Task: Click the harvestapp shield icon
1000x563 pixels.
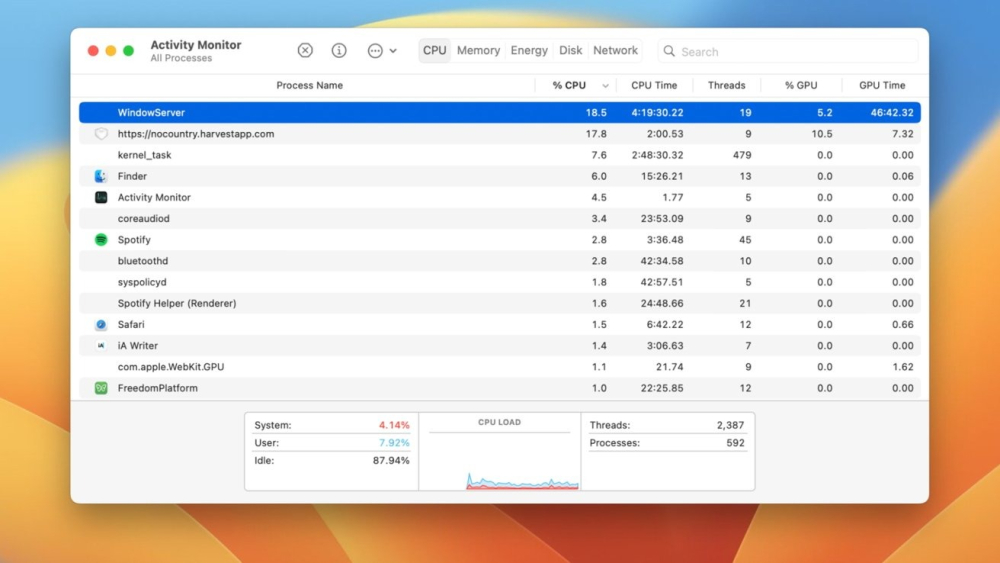Action: (x=101, y=134)
